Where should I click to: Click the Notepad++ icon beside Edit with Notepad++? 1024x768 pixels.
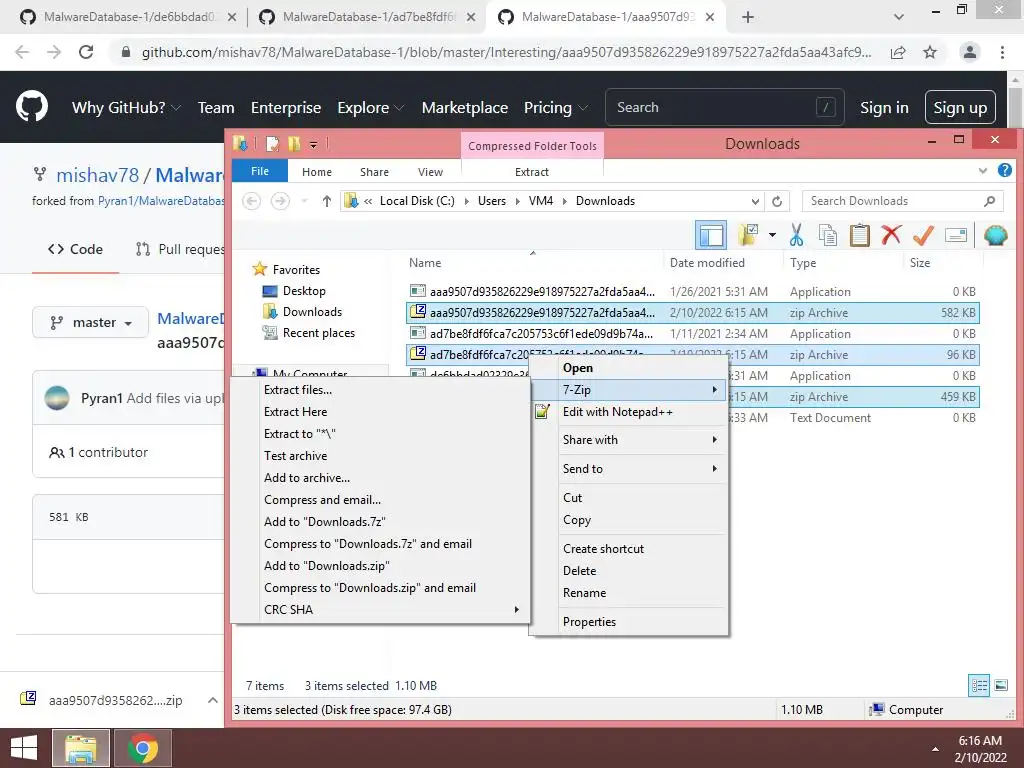coord(542,411)
